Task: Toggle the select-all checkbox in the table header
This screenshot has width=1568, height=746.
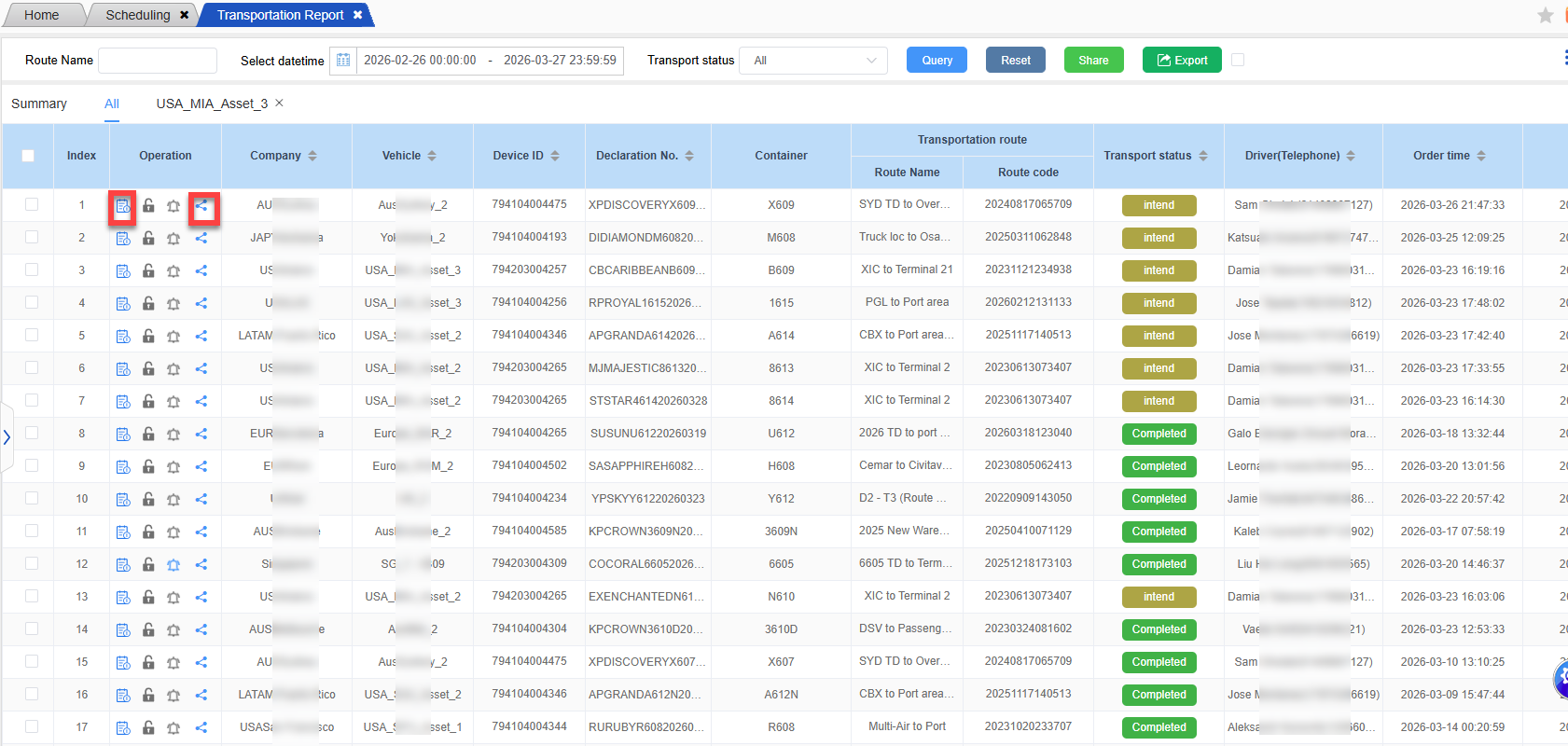Action: coord(28,156)
